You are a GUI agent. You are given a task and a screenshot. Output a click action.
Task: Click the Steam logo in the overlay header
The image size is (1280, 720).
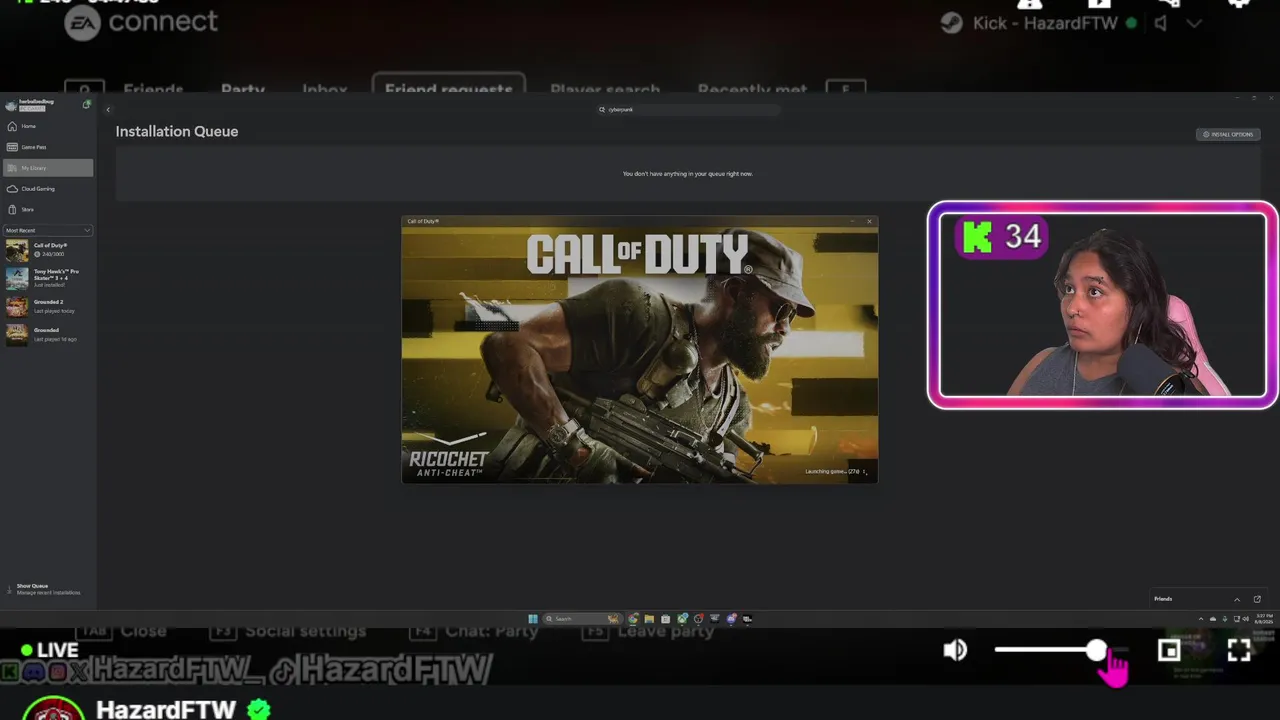[x=952, y=23]
